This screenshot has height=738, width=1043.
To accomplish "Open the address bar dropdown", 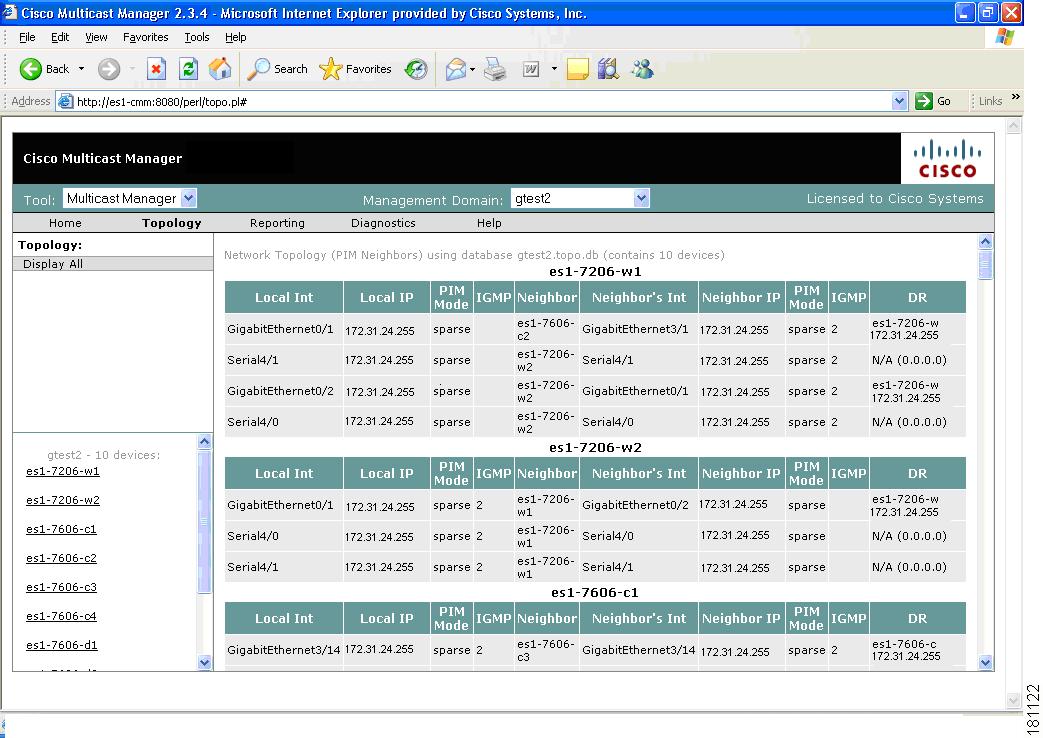I will pos(899,101).
